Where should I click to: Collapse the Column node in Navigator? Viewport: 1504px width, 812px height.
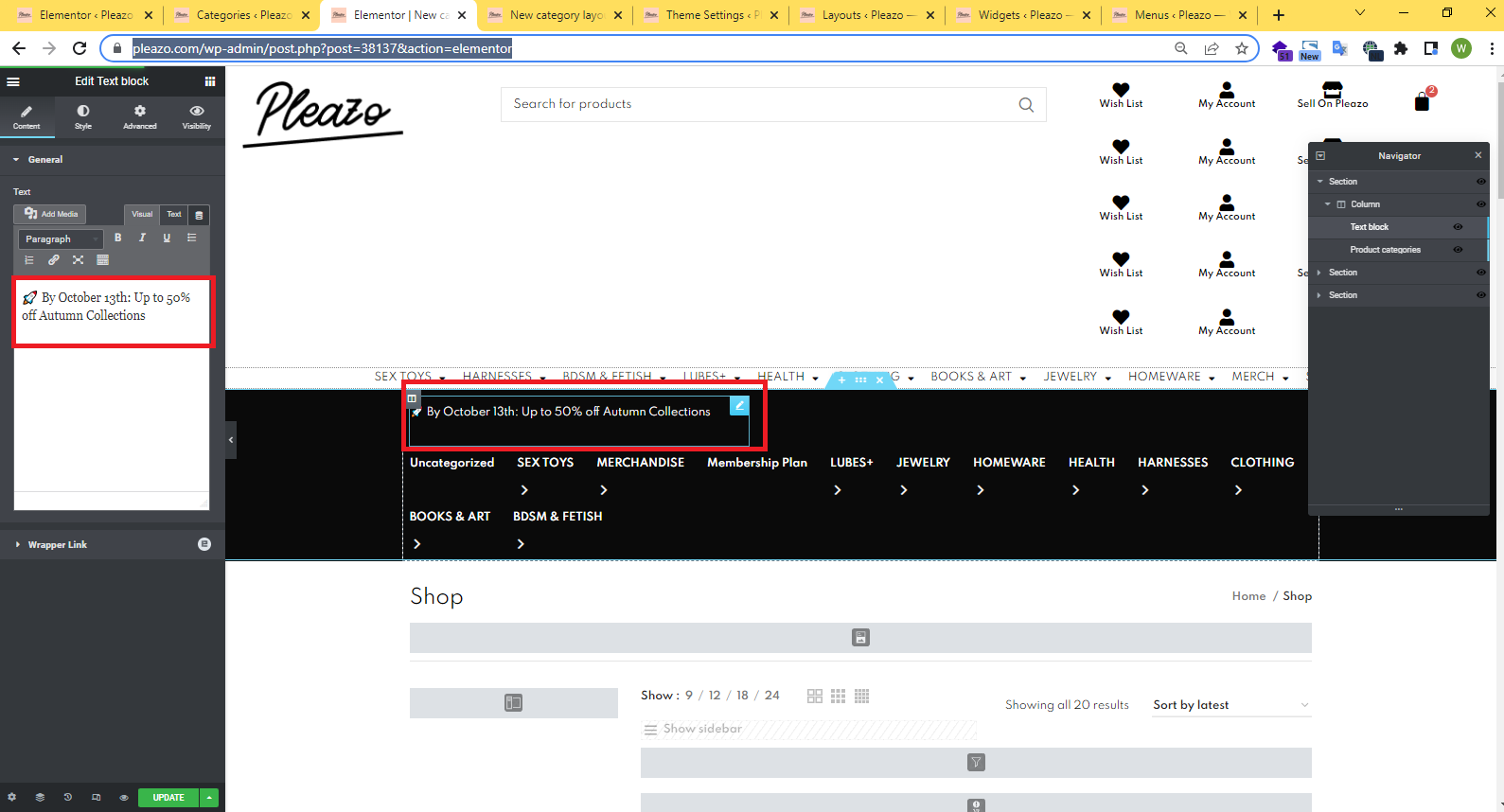pyautogui.click(x=1328, y=204)
